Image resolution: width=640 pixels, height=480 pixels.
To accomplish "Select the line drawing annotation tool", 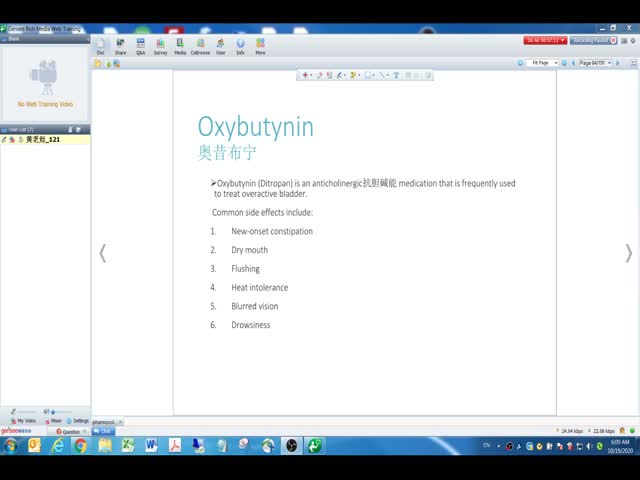I will coord(381,75).
